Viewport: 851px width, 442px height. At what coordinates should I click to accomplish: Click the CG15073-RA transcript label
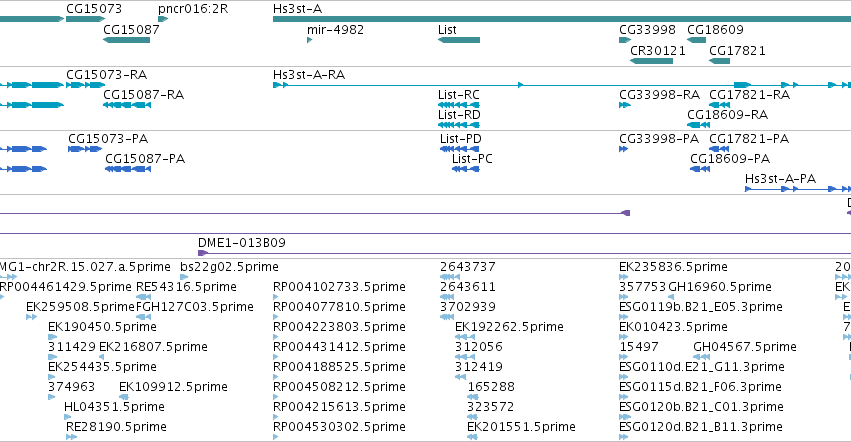pos(106,74)
